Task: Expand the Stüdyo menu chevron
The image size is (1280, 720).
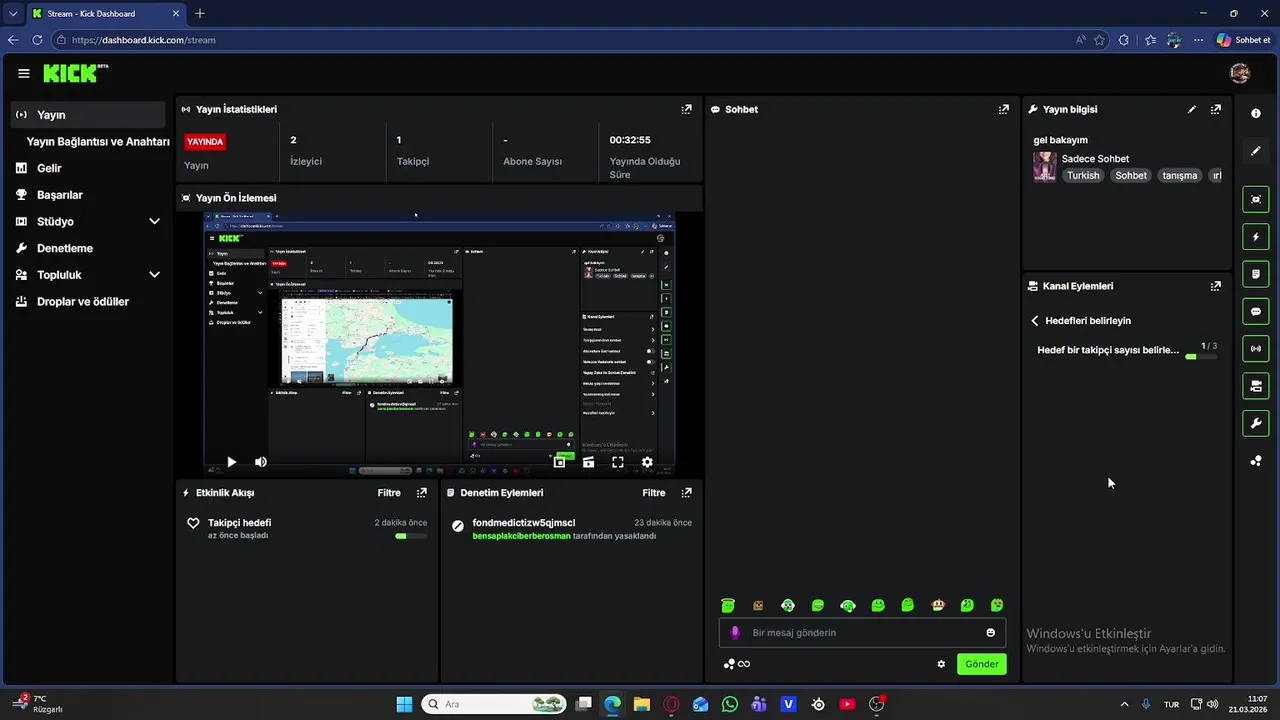Action: click(x=154, y=221)
